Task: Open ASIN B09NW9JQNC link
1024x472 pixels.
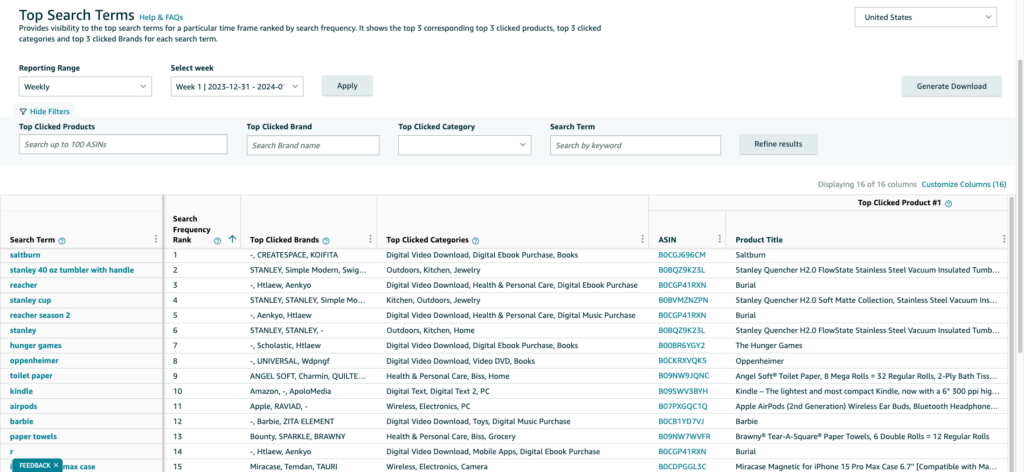Action: point(683,376)
